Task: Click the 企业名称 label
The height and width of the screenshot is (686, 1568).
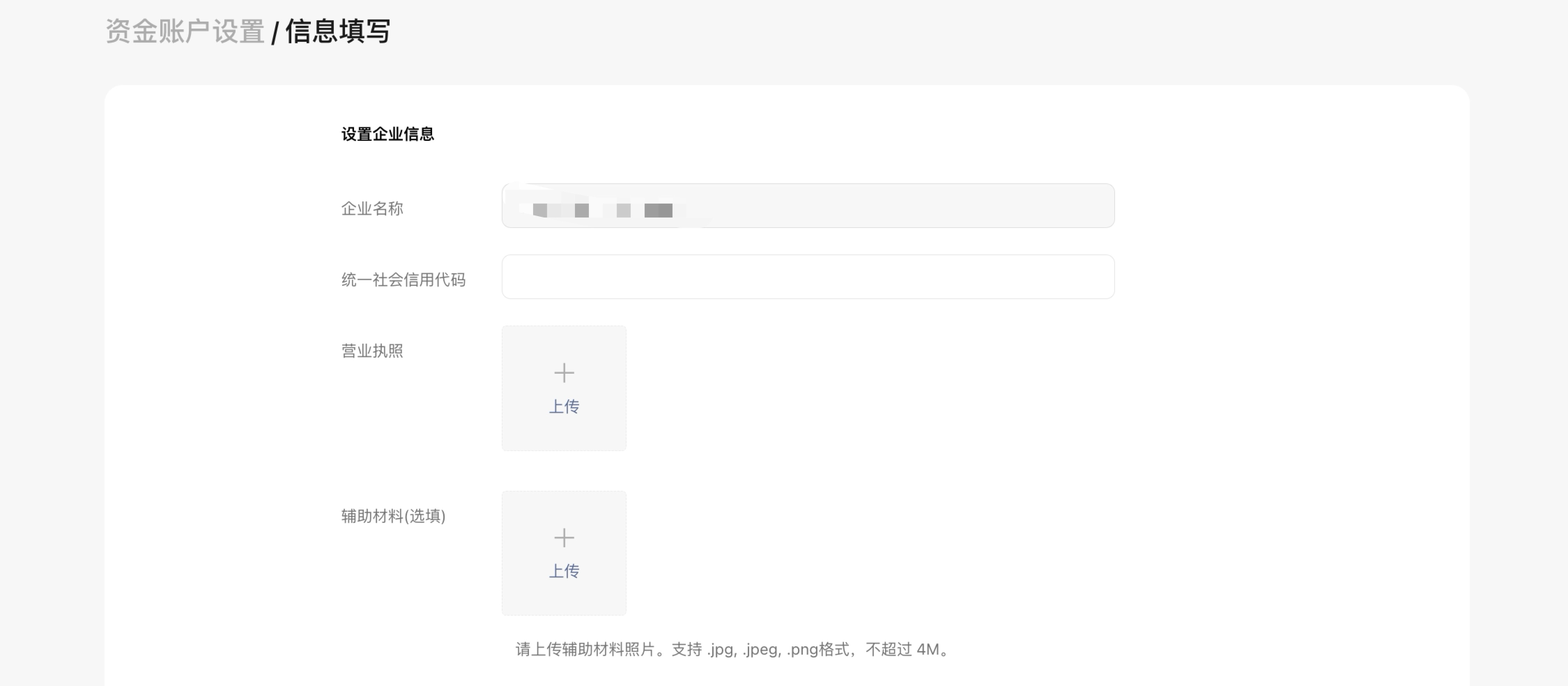Action: coord(372,208)
